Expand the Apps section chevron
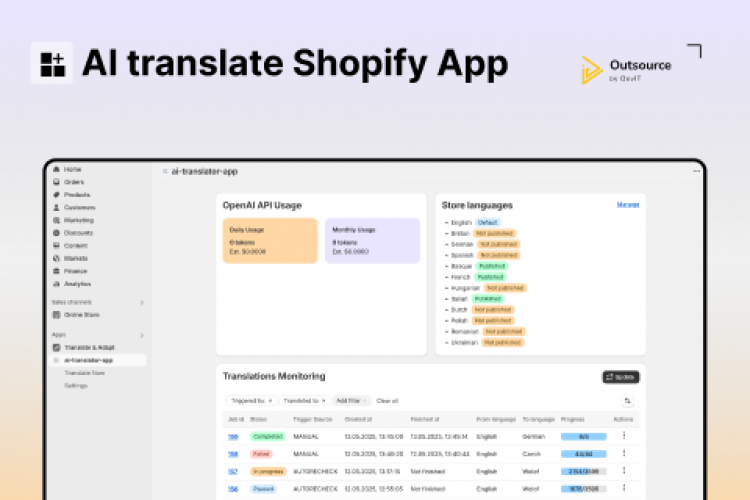Screen dimensions: 750x500 tap(142, 335)
